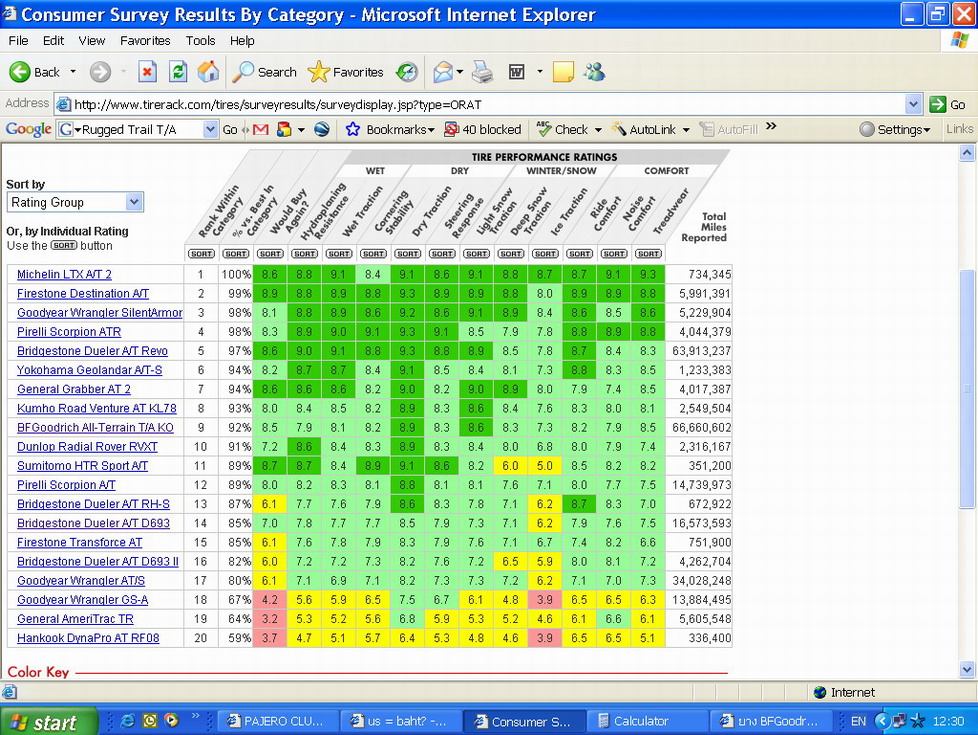Image resolution: width=978 pixels, height=735 pixels.
Task: Click the vertical scrollbar down arrow
Action: (967, 669)
